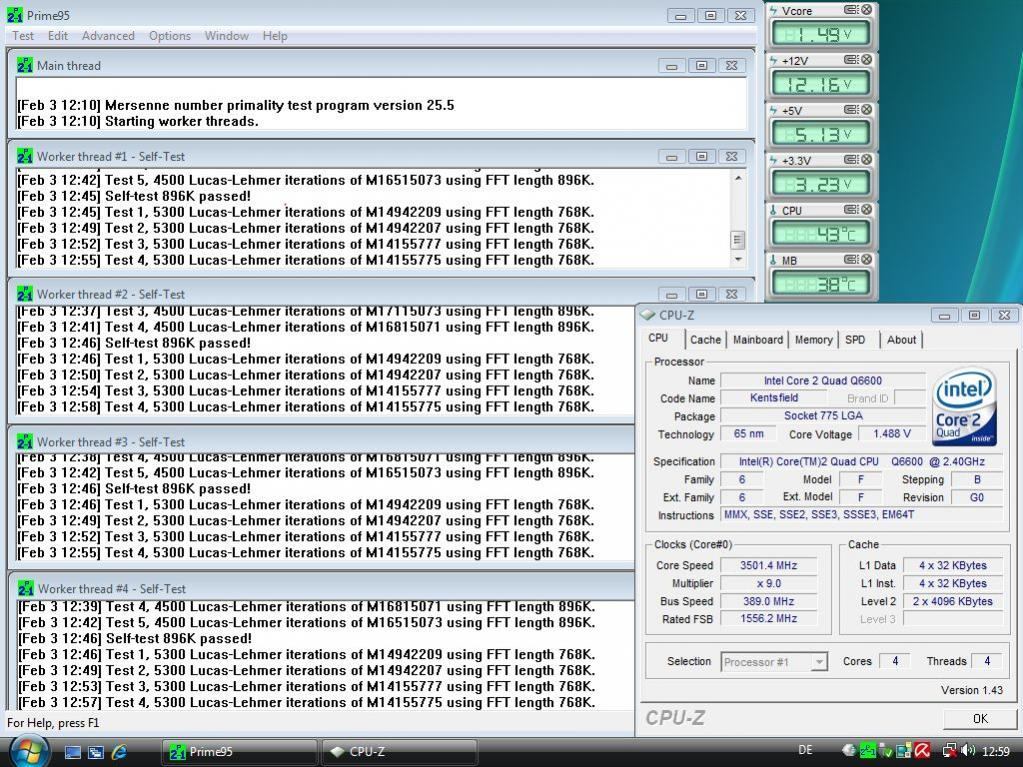Click the volume speaker tray icon
The height and width of the screenshot is (767, 1023).
pyautogui.click(x=968, y=751)
